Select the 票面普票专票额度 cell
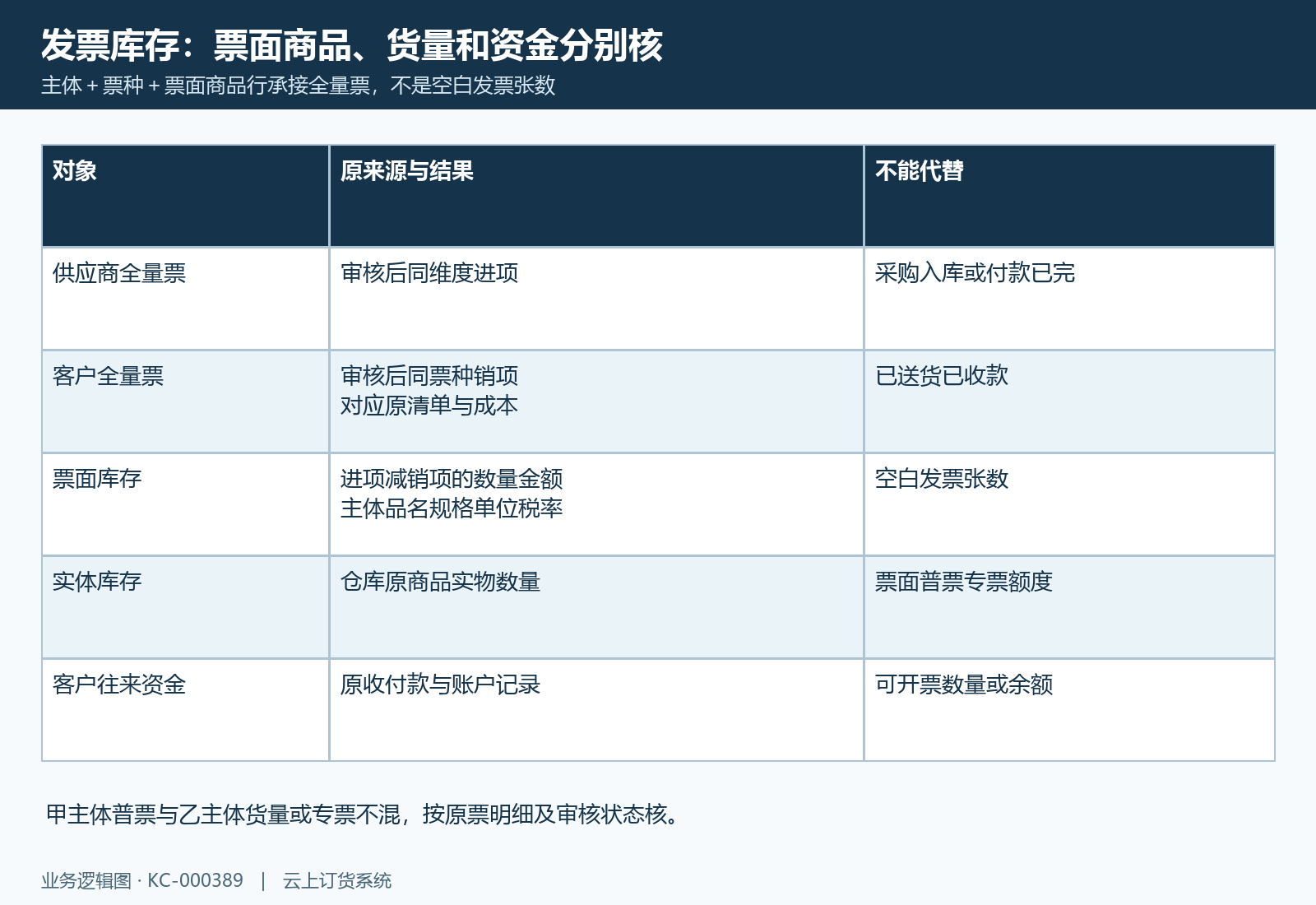1316x905 pixels. point(1069,607)
